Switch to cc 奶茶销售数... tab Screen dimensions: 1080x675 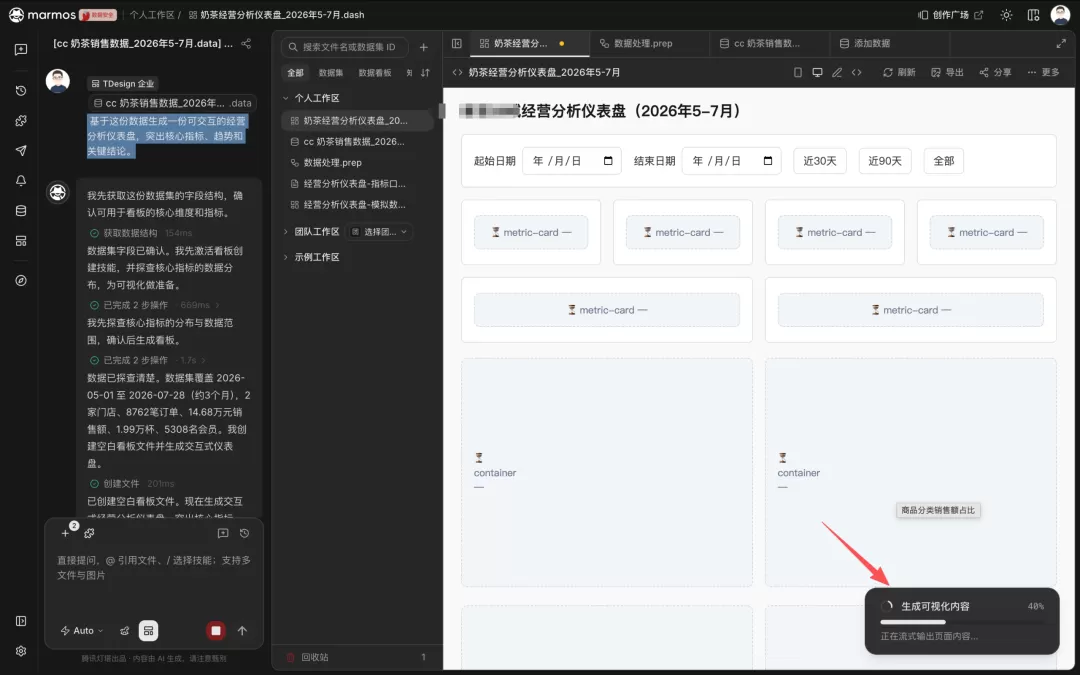click(x=769, y=43)
